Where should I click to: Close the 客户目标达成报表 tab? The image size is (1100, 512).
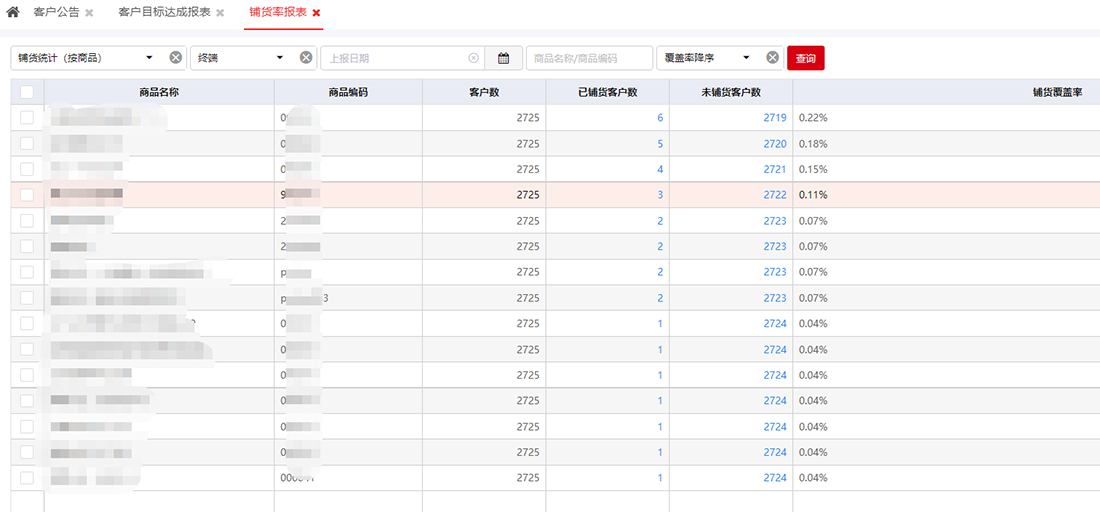(220, 13)
